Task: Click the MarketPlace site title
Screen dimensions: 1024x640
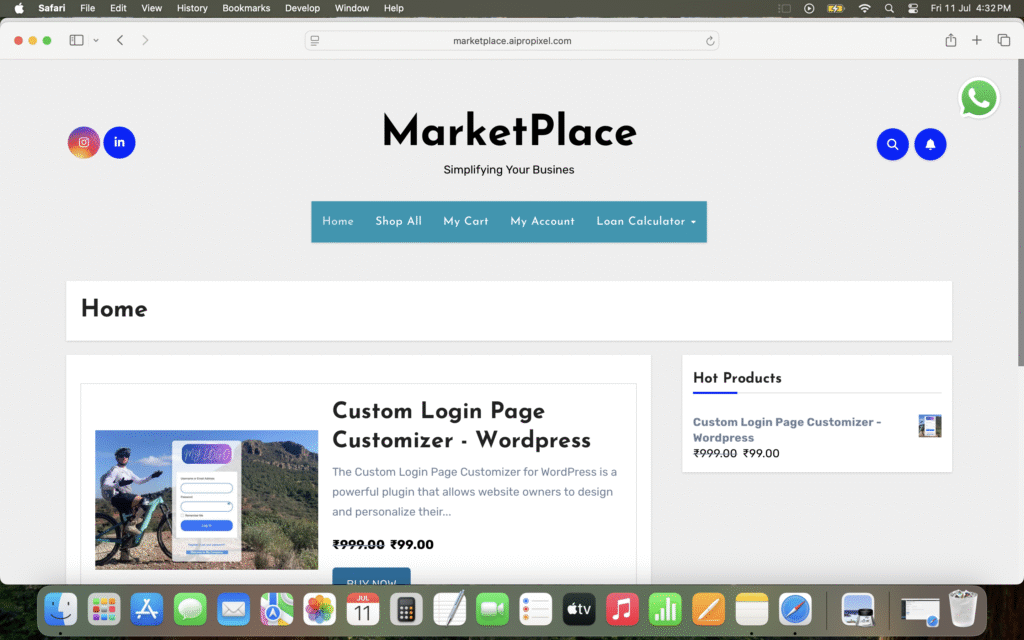Action: coord(509,131)
